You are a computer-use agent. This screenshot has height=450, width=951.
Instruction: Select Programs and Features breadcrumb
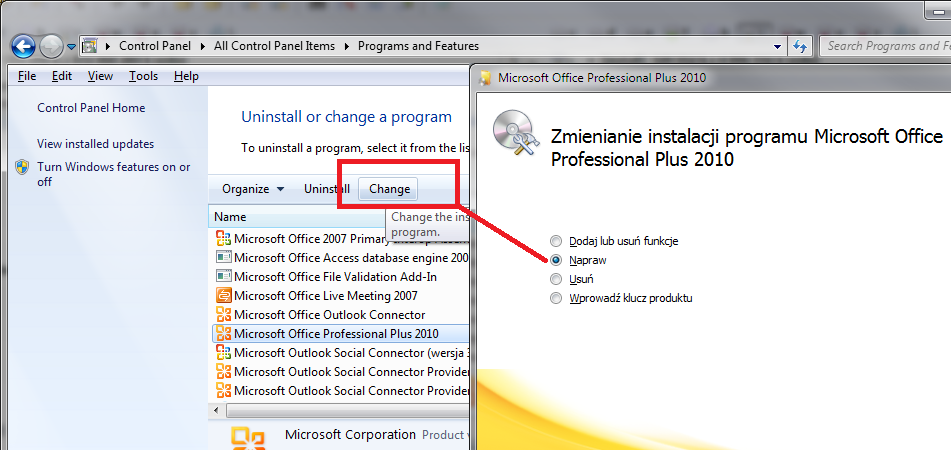coord(418,46)
